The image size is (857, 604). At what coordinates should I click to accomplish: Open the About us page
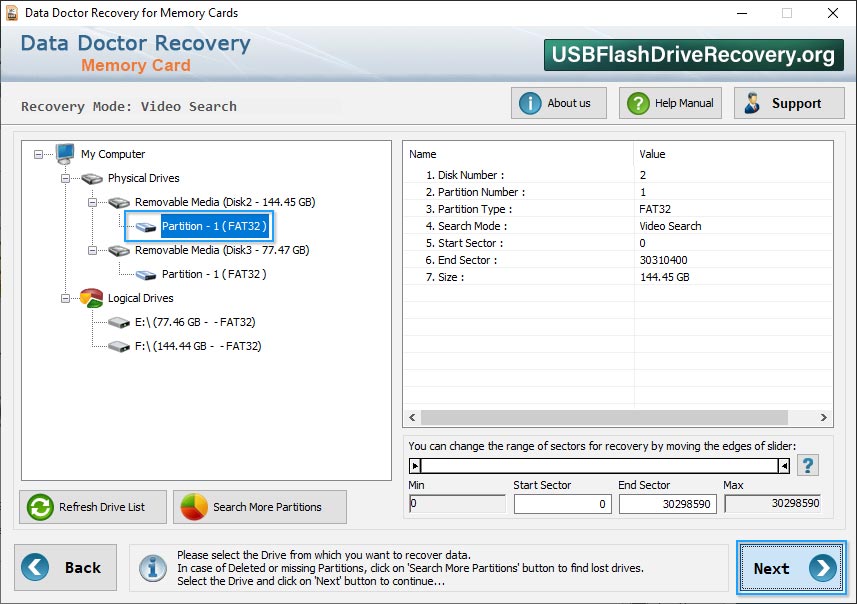click(559, 103)
